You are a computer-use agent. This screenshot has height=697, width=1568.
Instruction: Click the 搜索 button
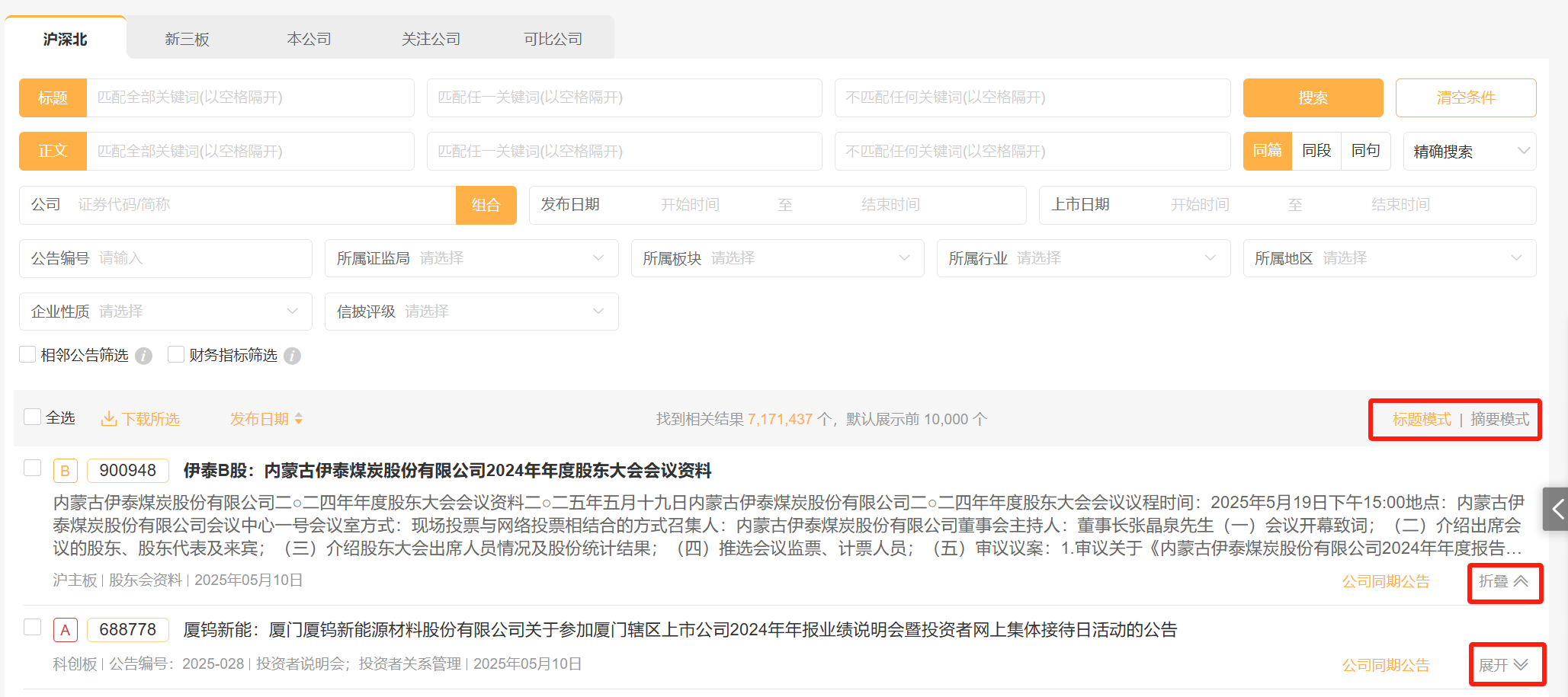click(x=1313, y=98)
